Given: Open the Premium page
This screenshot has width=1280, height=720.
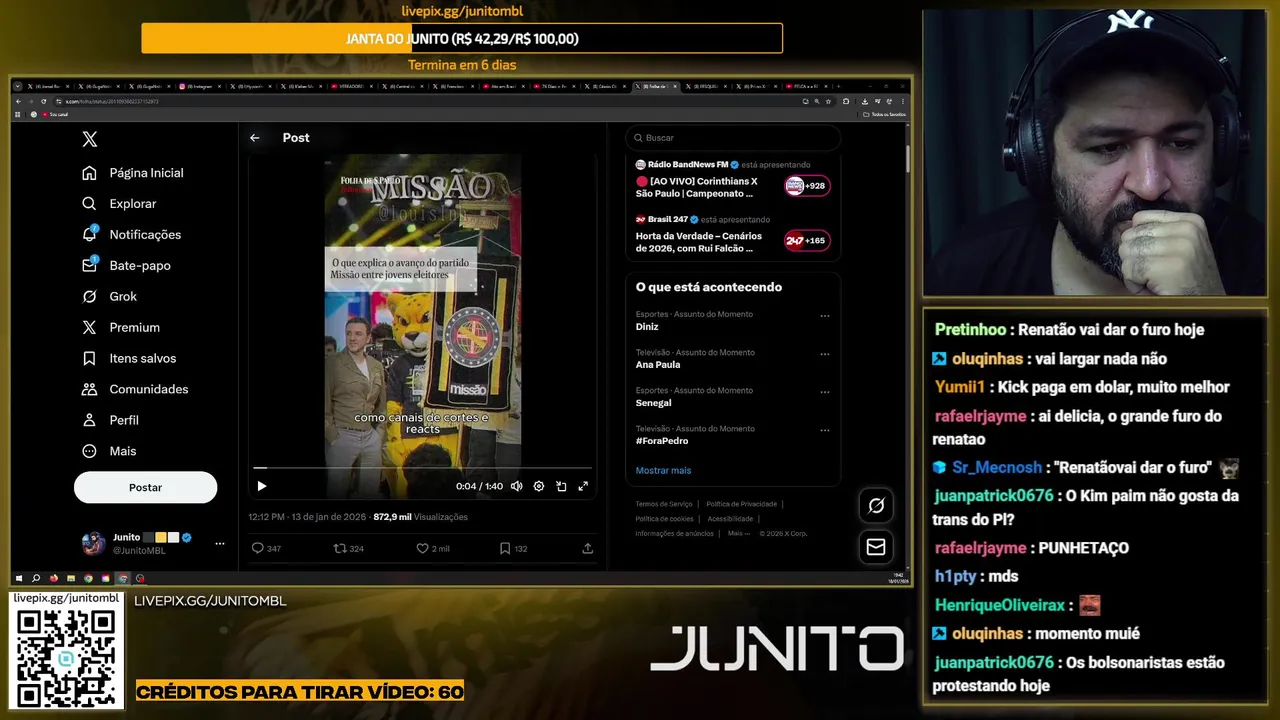Looking at the screenshot, I should pyautogui.click(x=121, y=328).
